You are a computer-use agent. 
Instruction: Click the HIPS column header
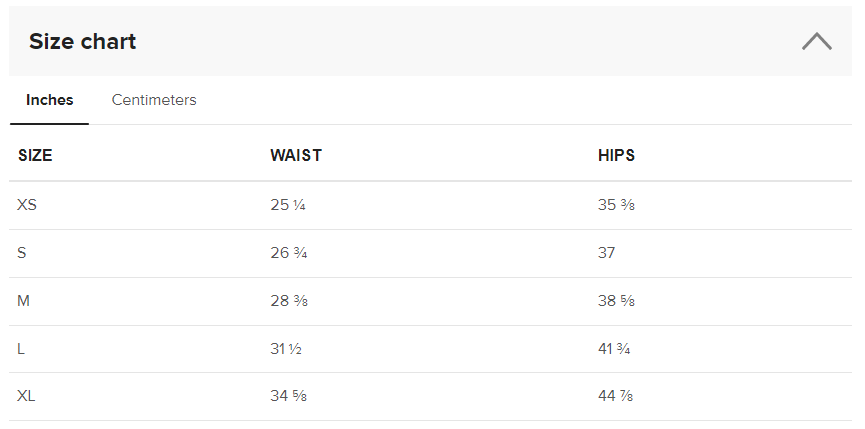616,156
